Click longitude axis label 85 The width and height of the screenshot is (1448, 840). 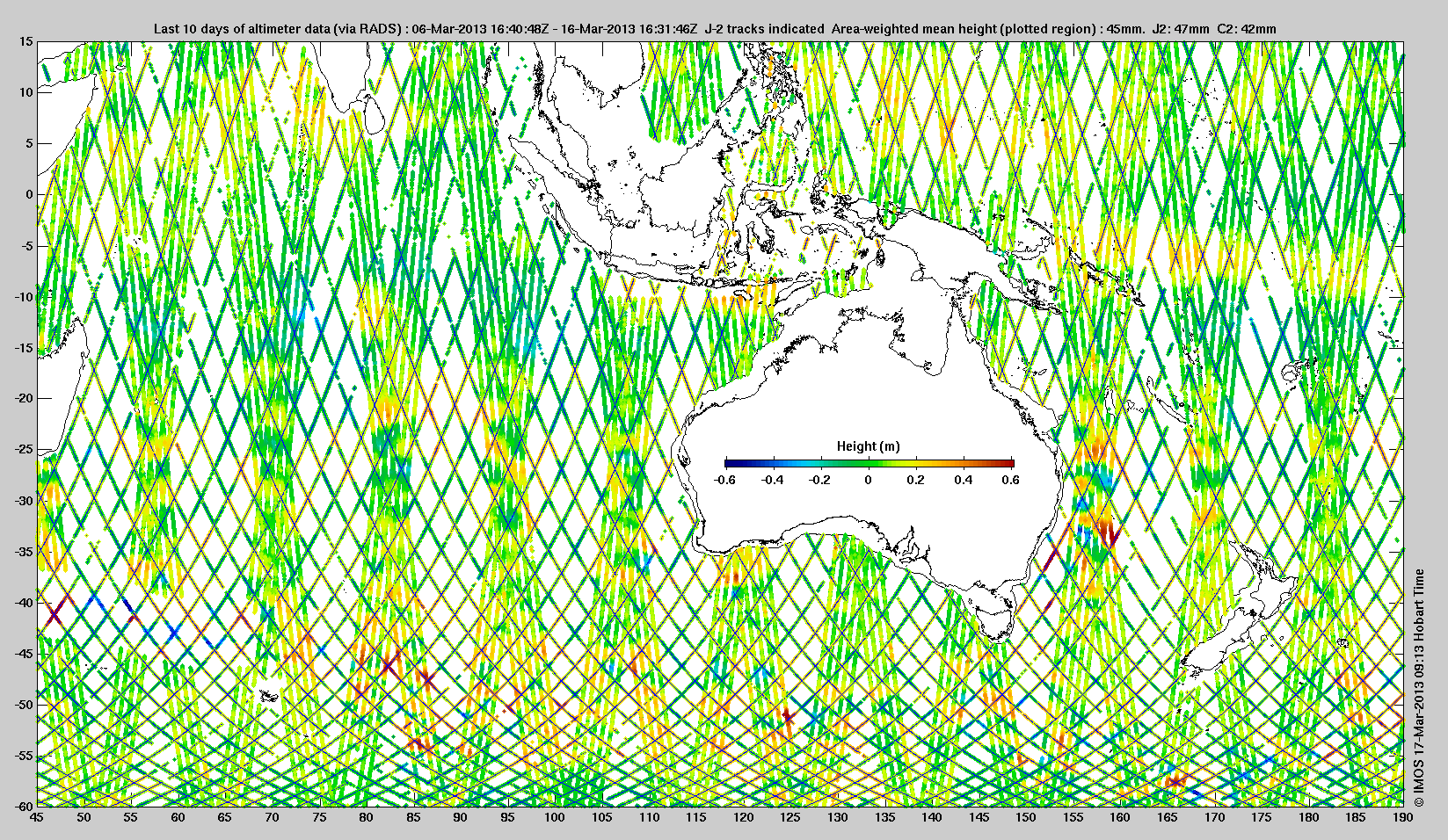pos(413,818)
